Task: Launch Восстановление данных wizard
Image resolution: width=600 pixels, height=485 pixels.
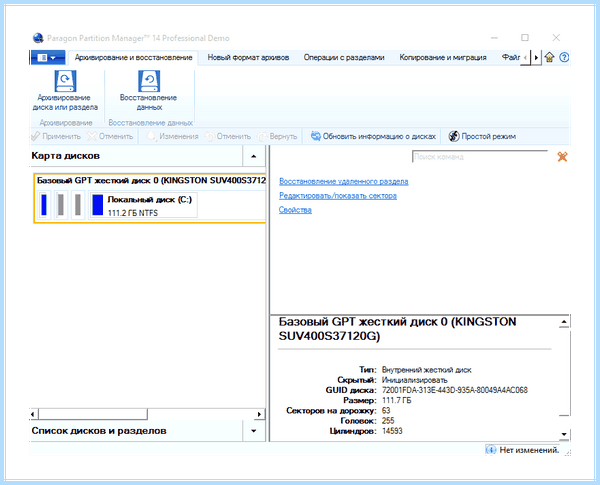Action: click(x=149, y=91)
